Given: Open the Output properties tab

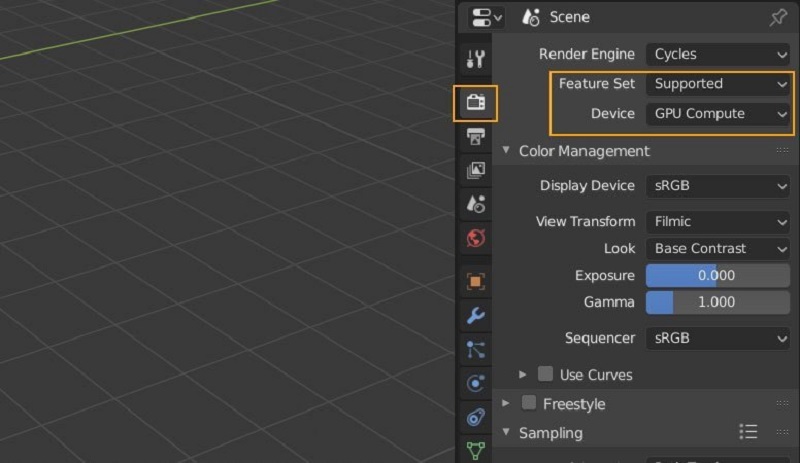Looking at the screenshot, I should click(476, 136).
